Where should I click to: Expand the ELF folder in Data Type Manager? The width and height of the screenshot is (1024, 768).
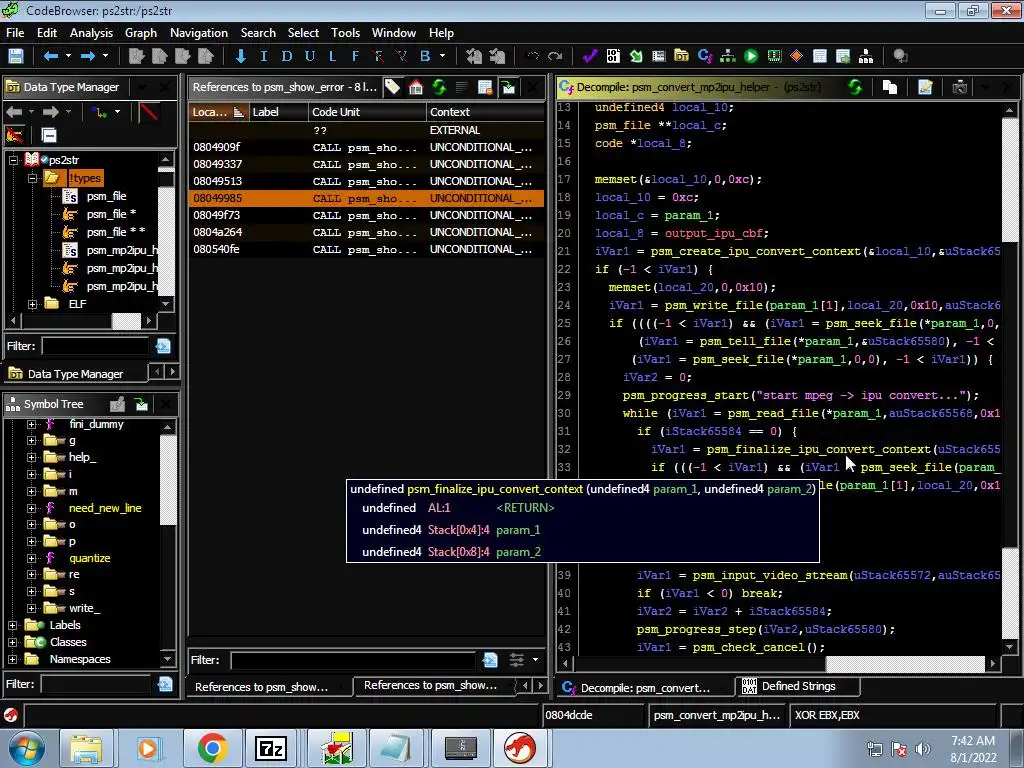pos(32,304)
